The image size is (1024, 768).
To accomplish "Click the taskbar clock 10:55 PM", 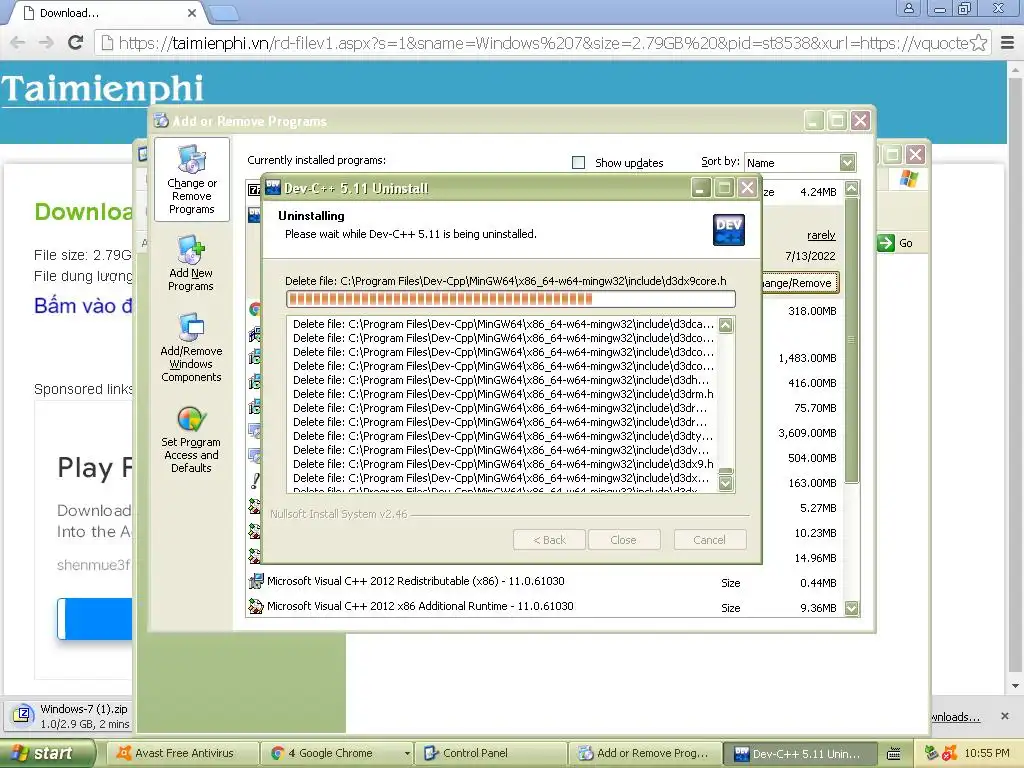I will [x=987, y=753].
